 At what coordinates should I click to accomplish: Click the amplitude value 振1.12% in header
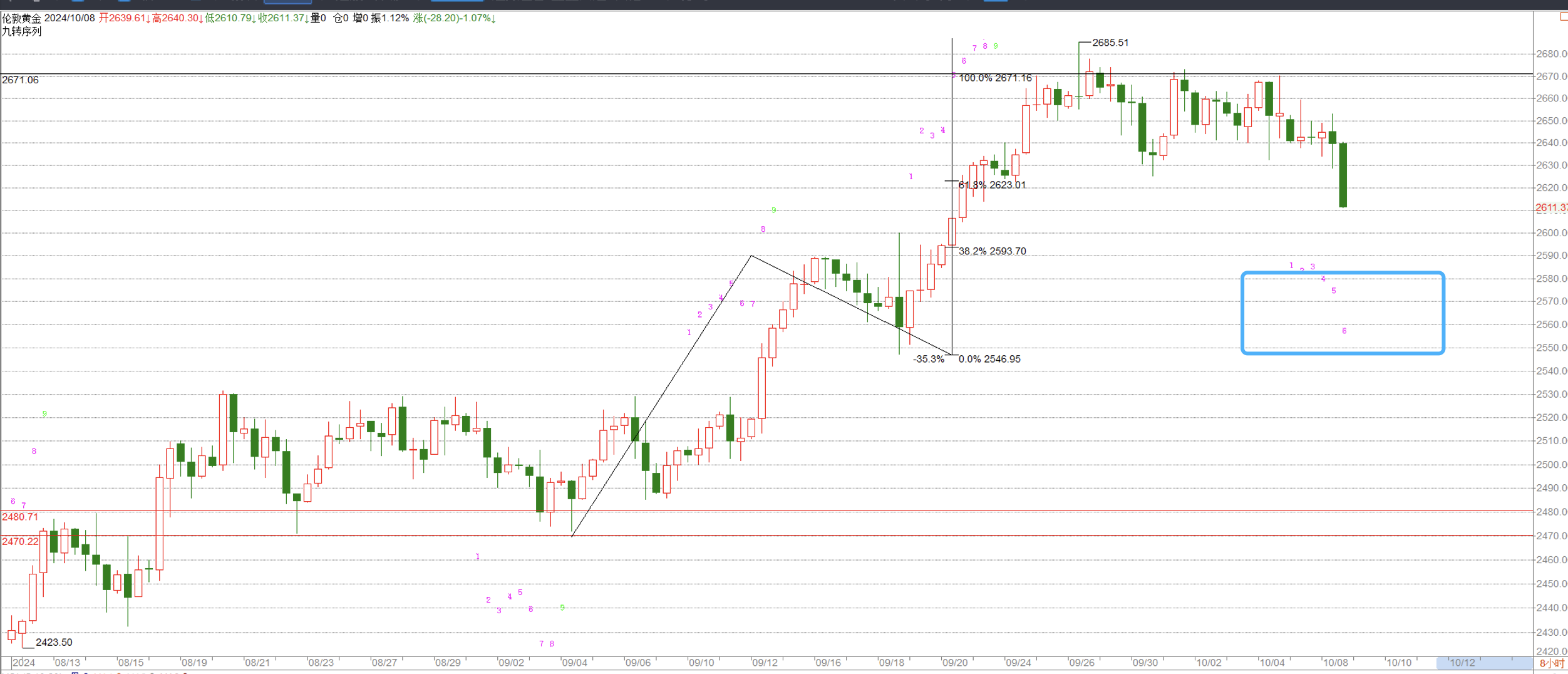tap(389, 18)
